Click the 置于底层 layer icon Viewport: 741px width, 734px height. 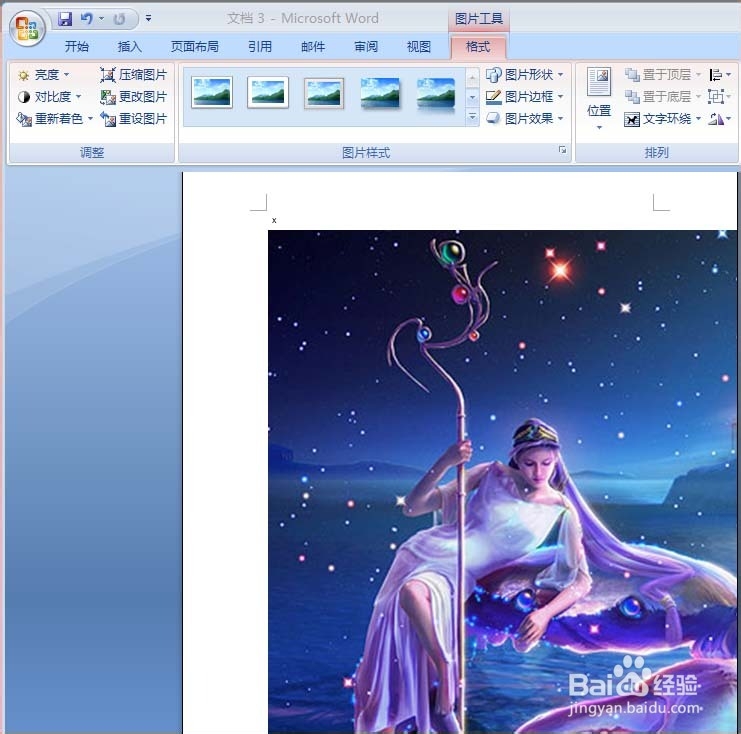[x=632, y=97]
